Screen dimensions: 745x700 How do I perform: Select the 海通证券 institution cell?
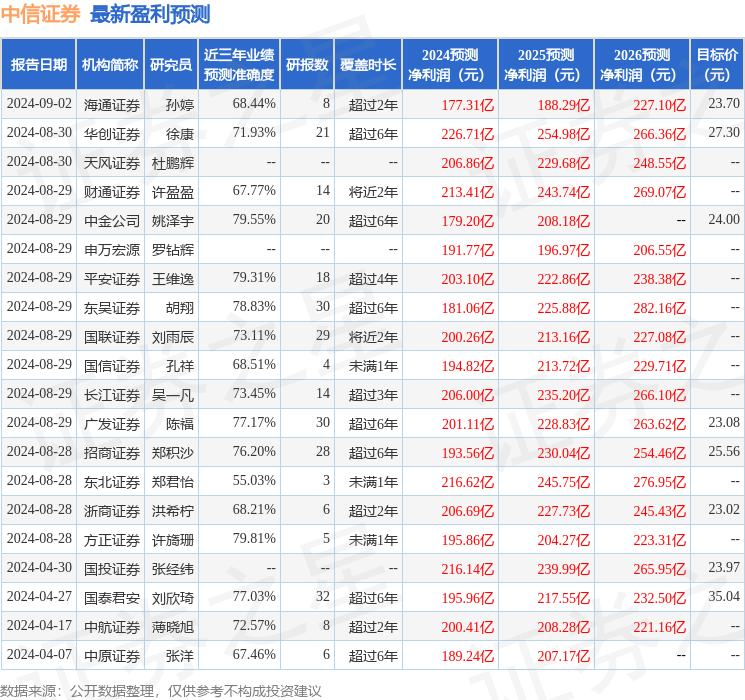point(112,105)
